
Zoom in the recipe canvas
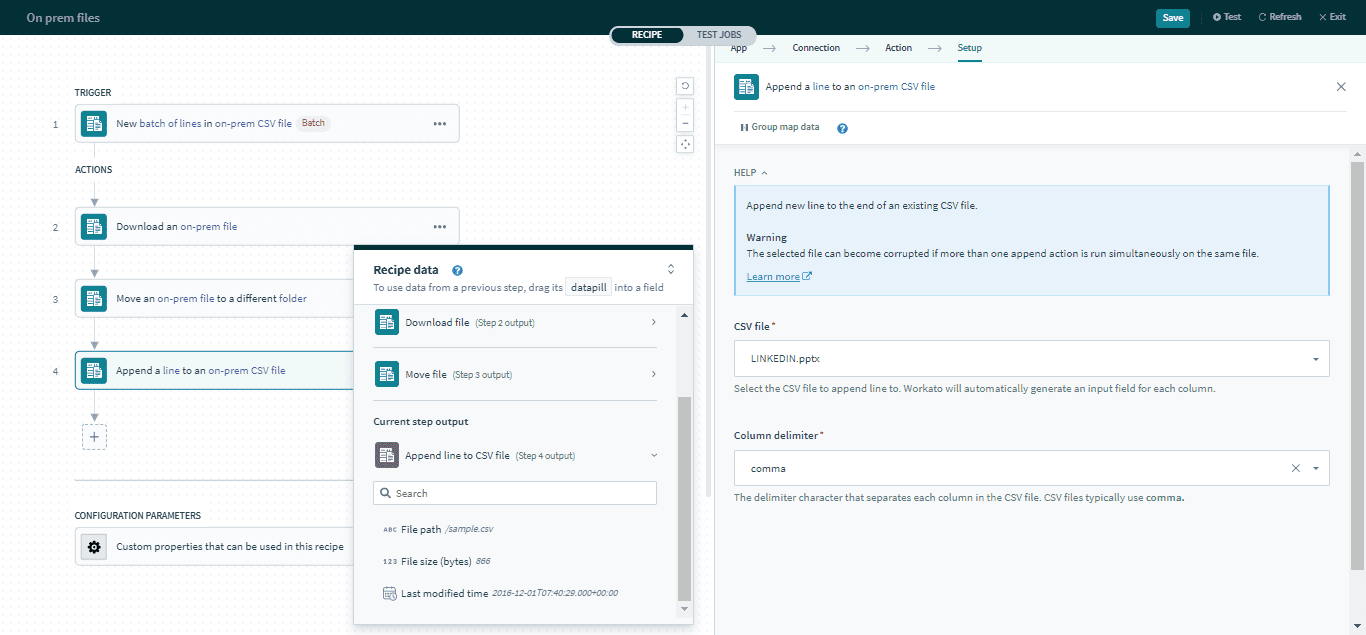point(686,106)
